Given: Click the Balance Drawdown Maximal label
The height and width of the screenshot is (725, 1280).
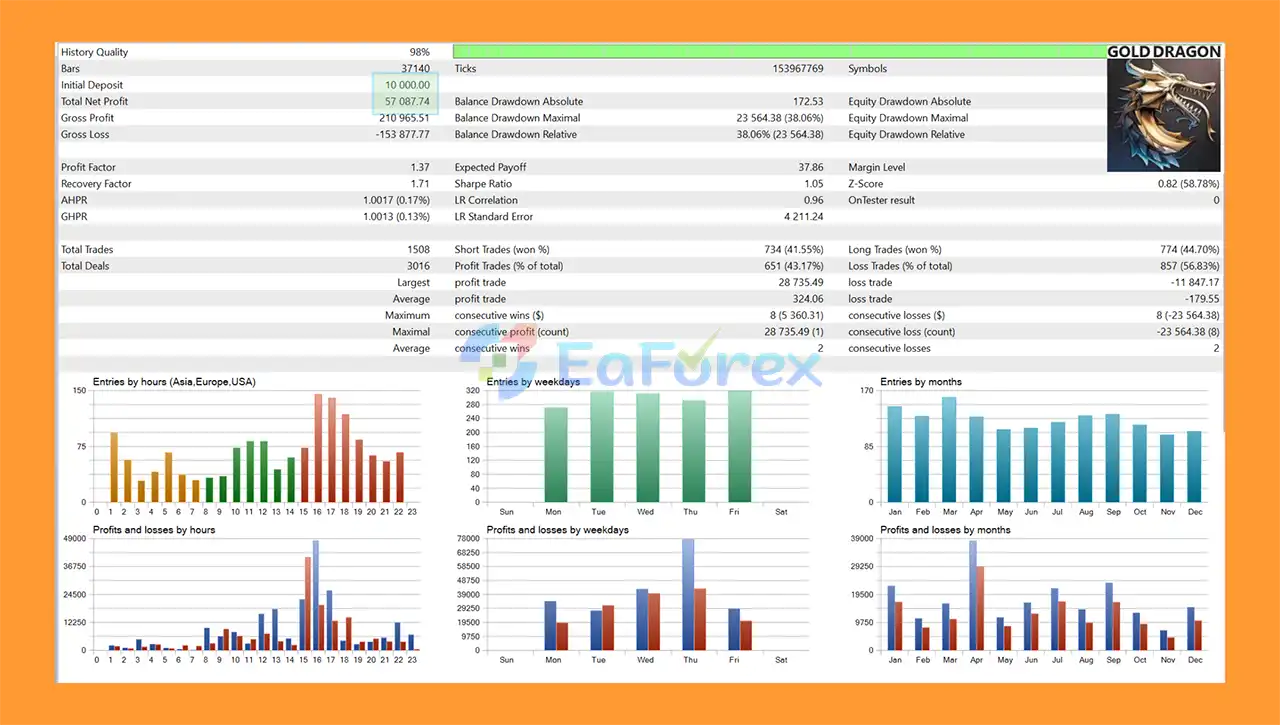Looking at the screenshot, I should [x=517, y=118].
